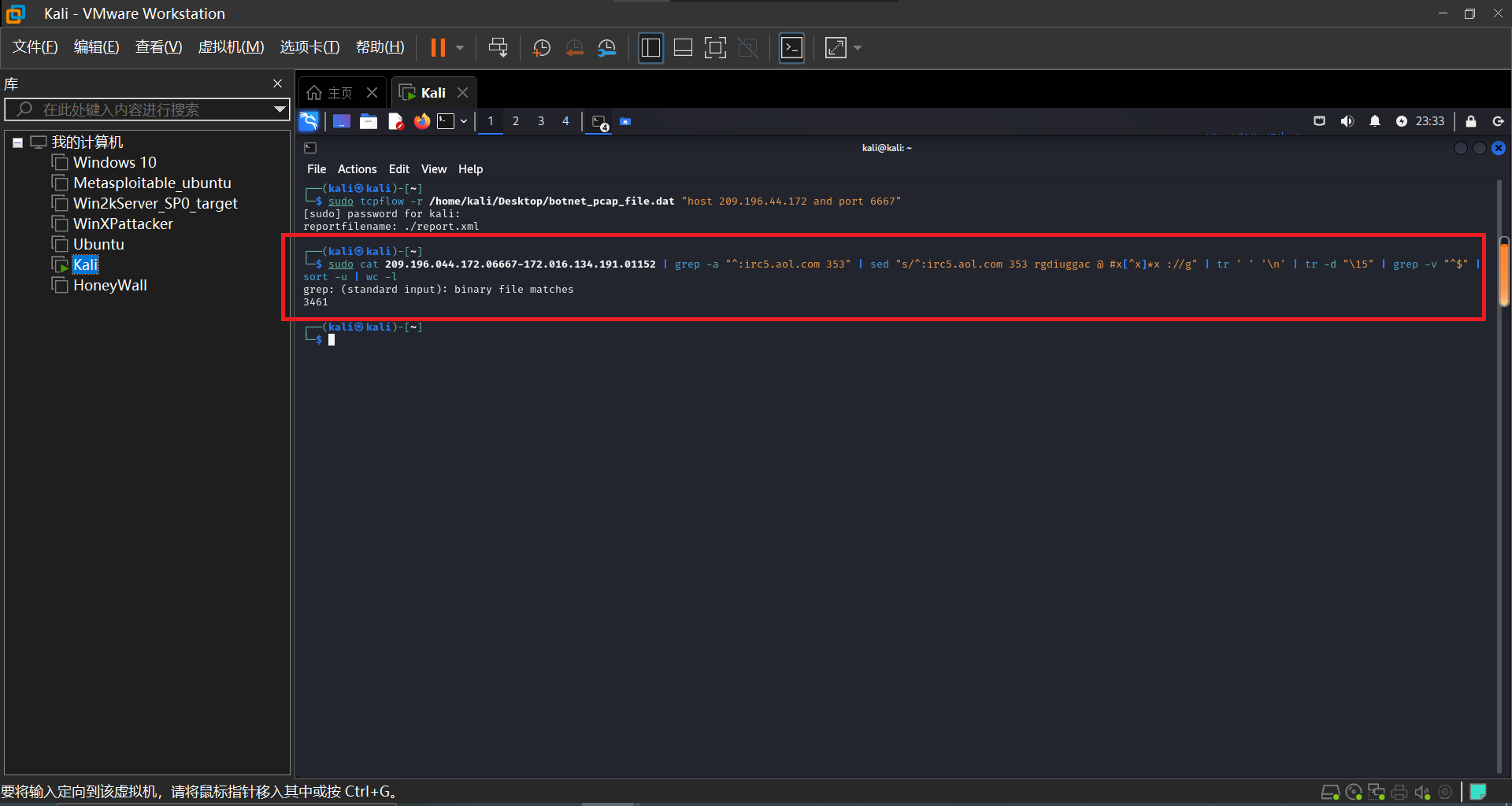Expand the library search filter dropdown
The width and height of the screenshot is (1512, 806).
[280, 109]
